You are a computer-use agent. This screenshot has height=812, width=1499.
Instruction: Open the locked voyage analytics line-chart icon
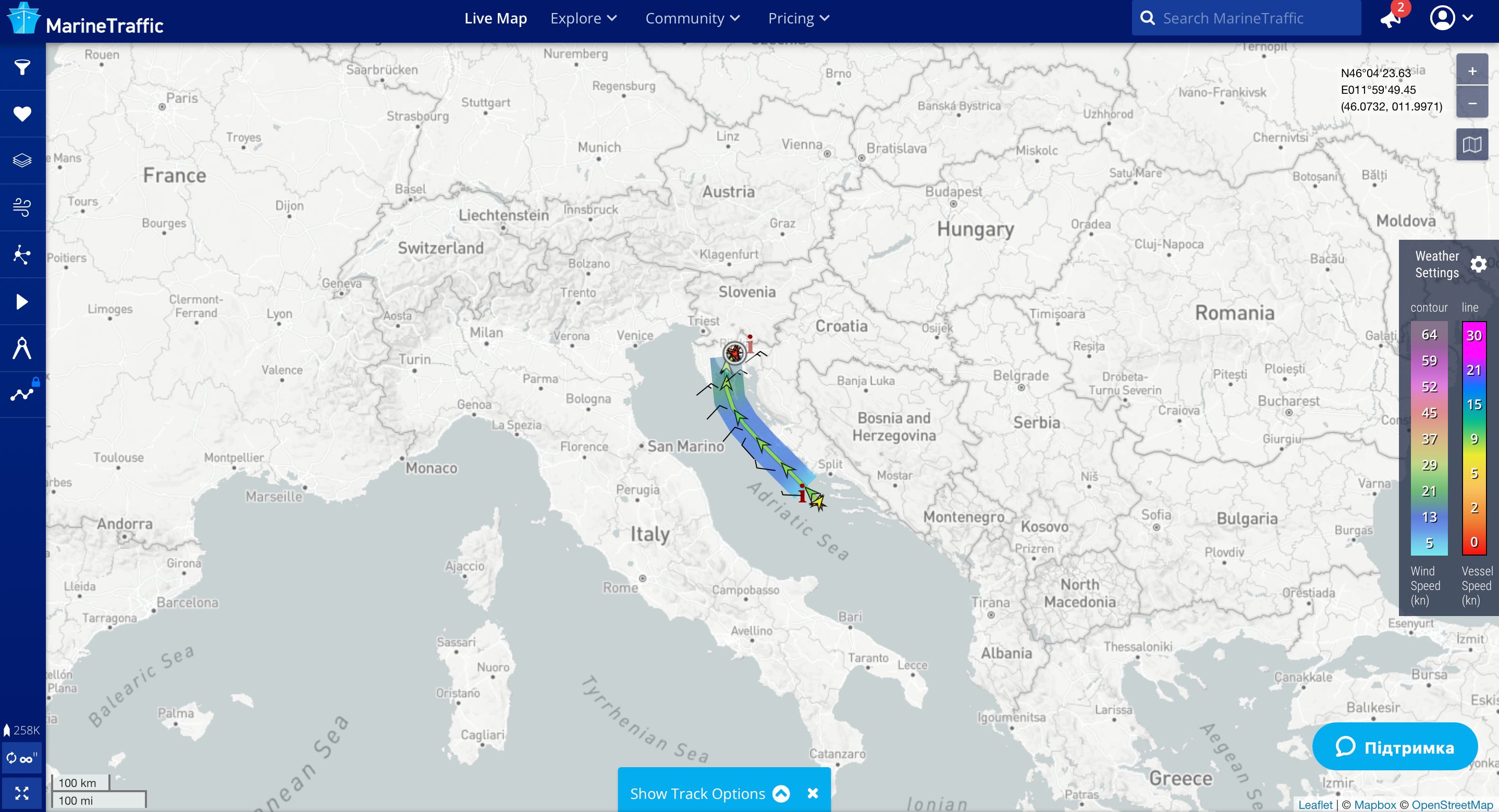pyautogui.click(x=22, y=394)
